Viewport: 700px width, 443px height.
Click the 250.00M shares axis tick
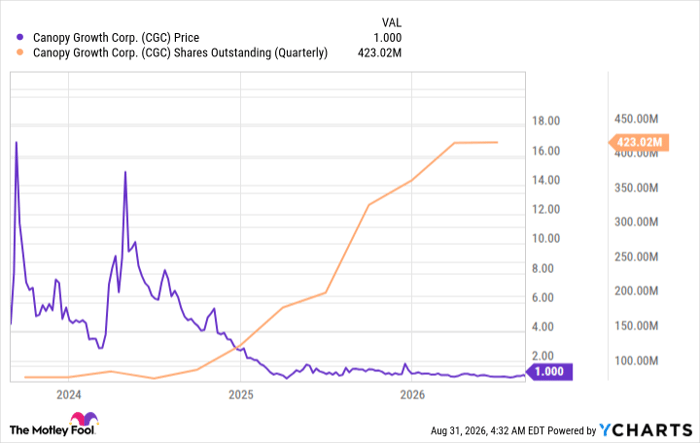636,257
